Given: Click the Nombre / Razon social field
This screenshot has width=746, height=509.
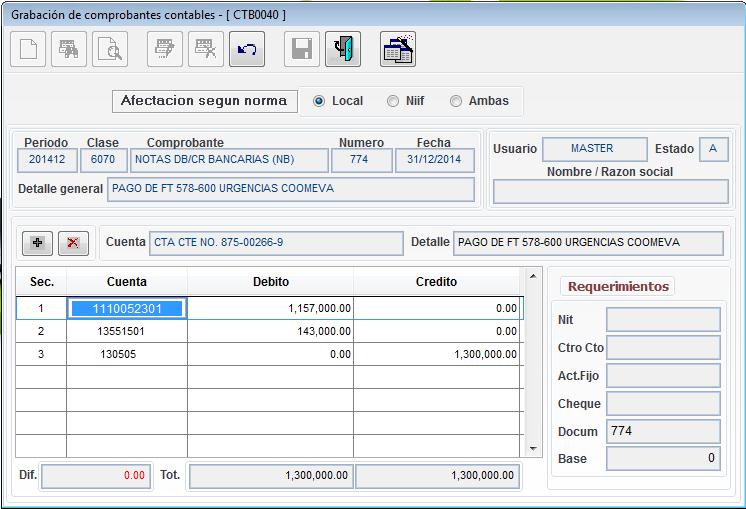Looking at the screenshot, I should pos(610,192).
